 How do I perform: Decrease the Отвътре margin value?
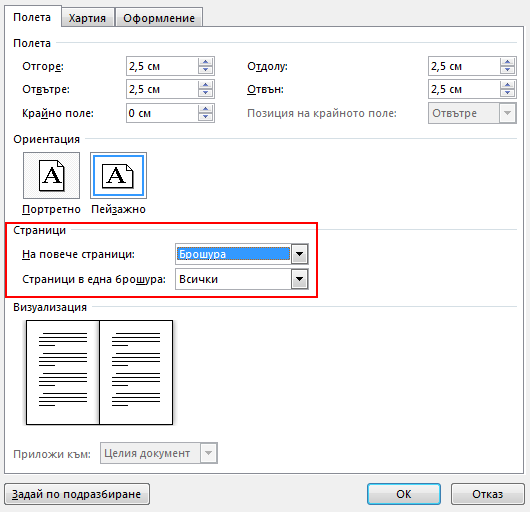coord(206,93)
